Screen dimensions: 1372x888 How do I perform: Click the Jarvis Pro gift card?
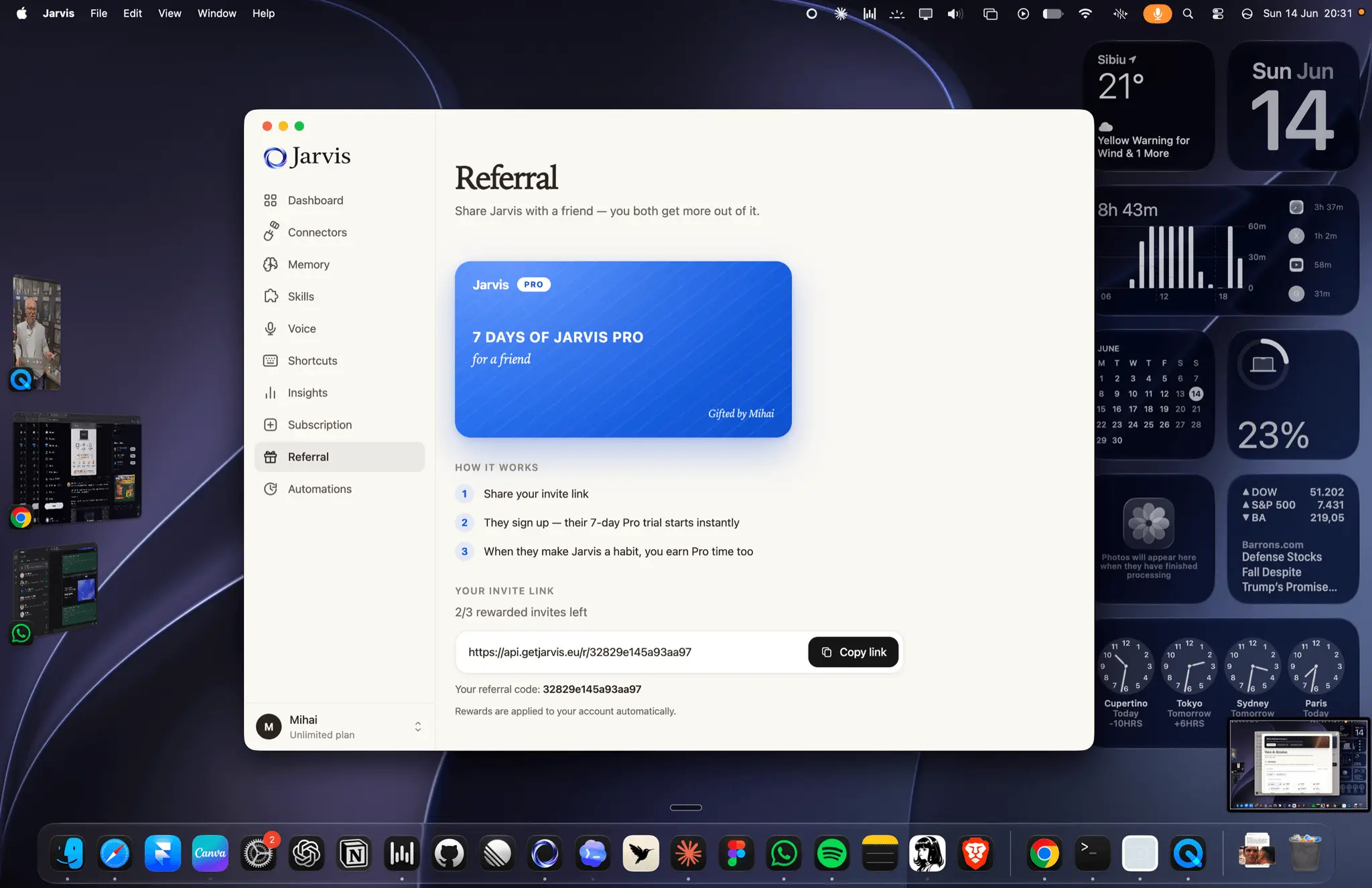(623, 349)
